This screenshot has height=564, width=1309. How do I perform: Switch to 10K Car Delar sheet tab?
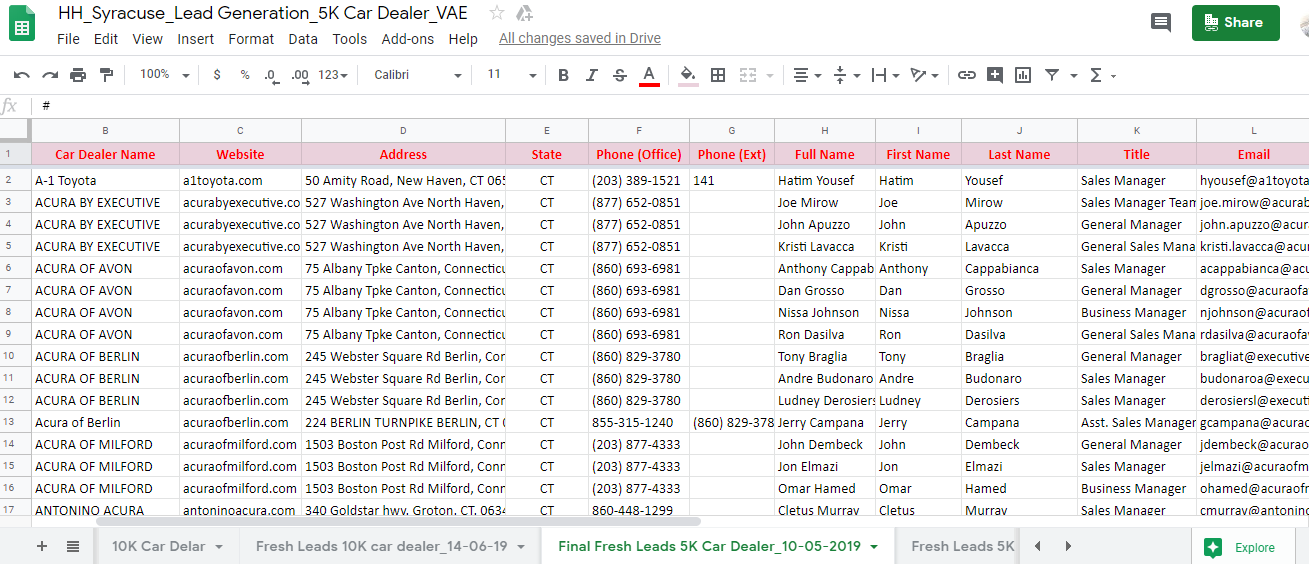click(158, 546)
